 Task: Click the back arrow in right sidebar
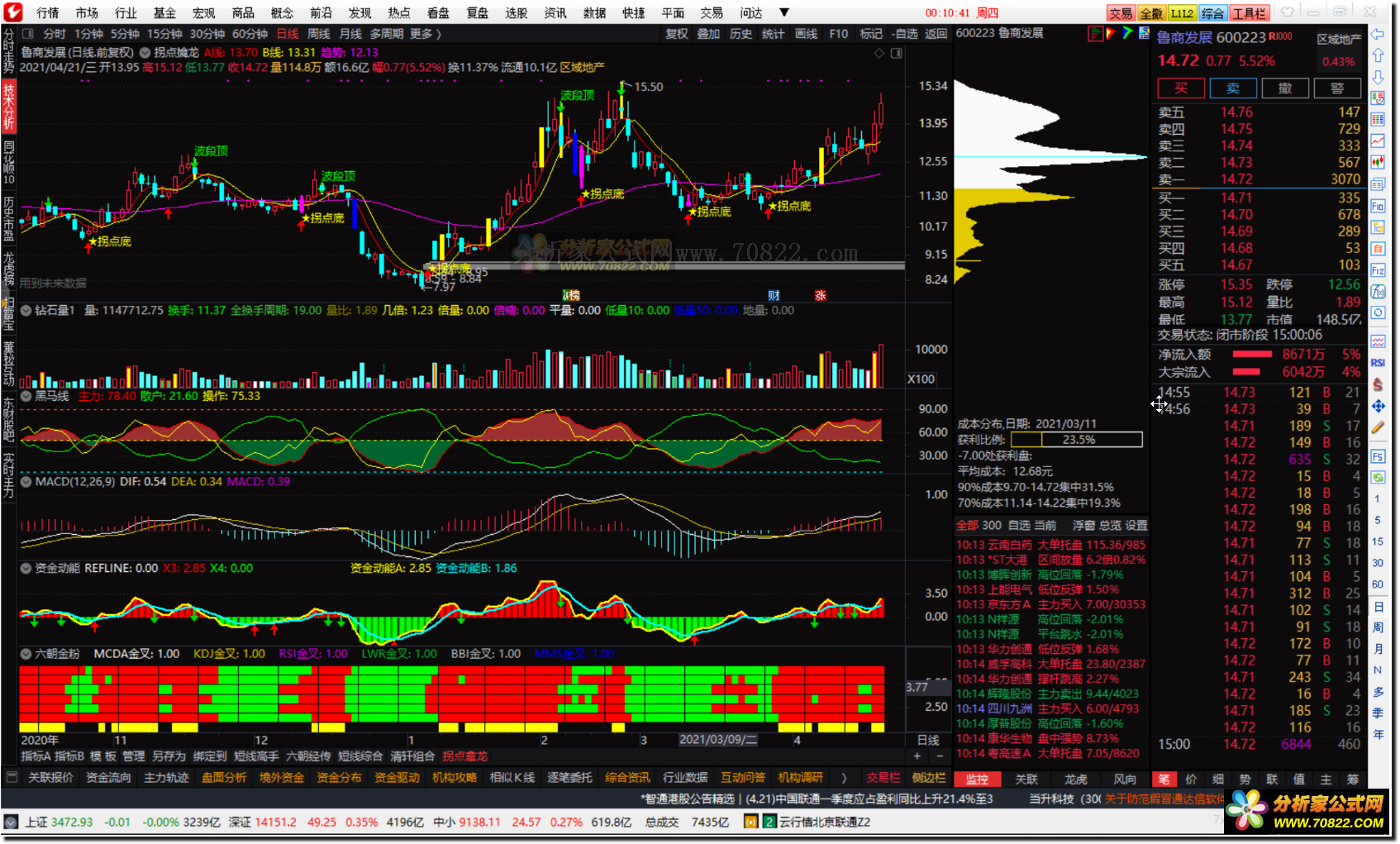tap(1378, 34)
